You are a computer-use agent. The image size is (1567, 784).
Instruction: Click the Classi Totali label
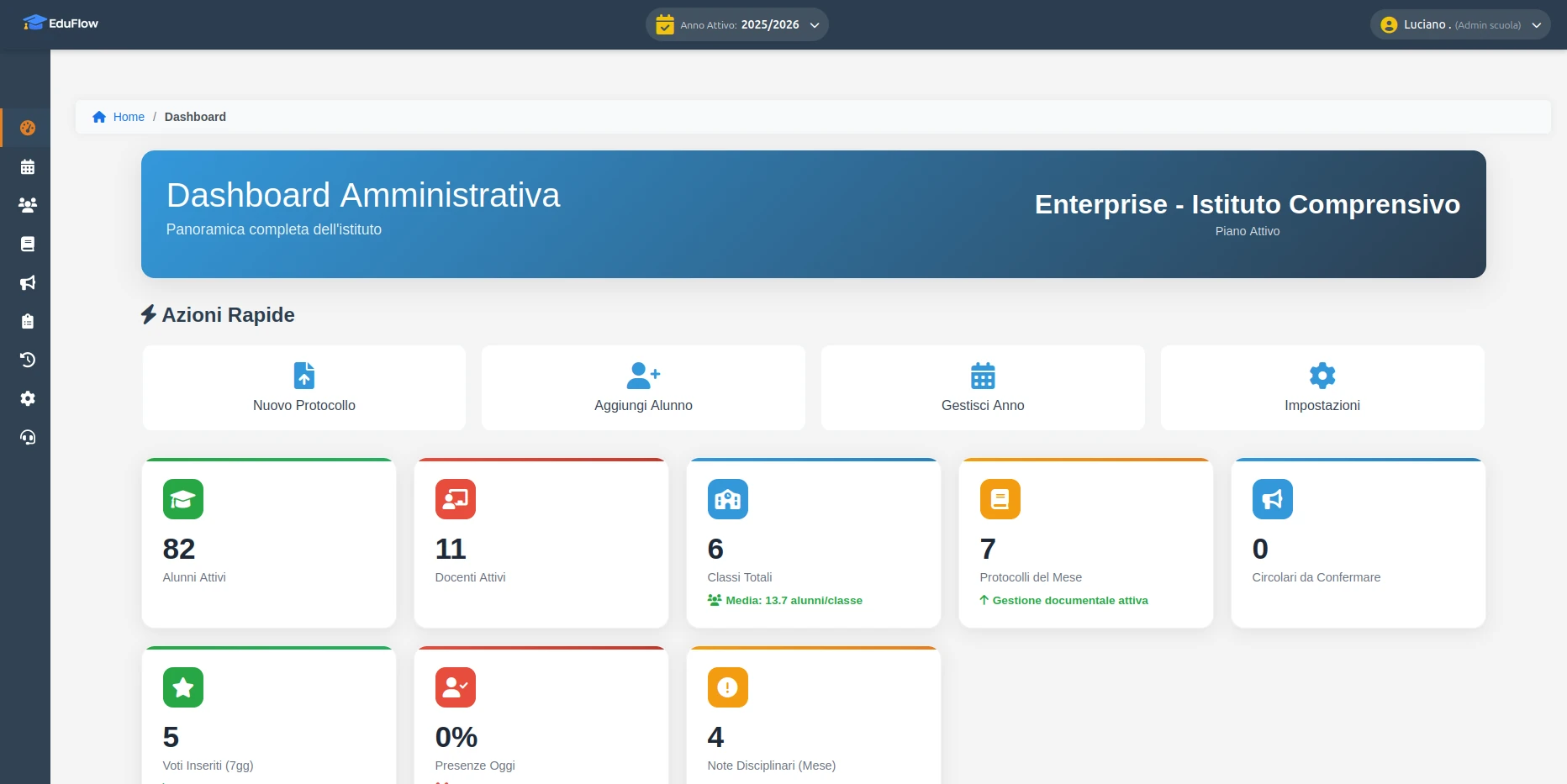coord(740,577)
